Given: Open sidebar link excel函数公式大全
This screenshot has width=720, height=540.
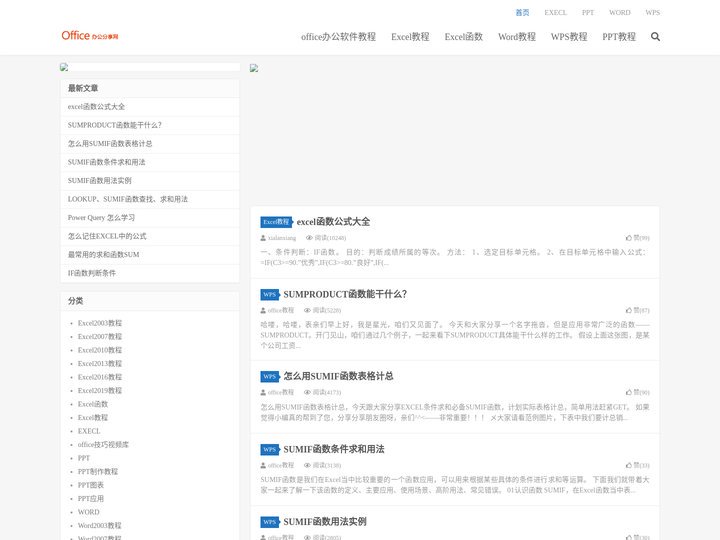Looking at the screenshot, I should click(x=96, y=107).
